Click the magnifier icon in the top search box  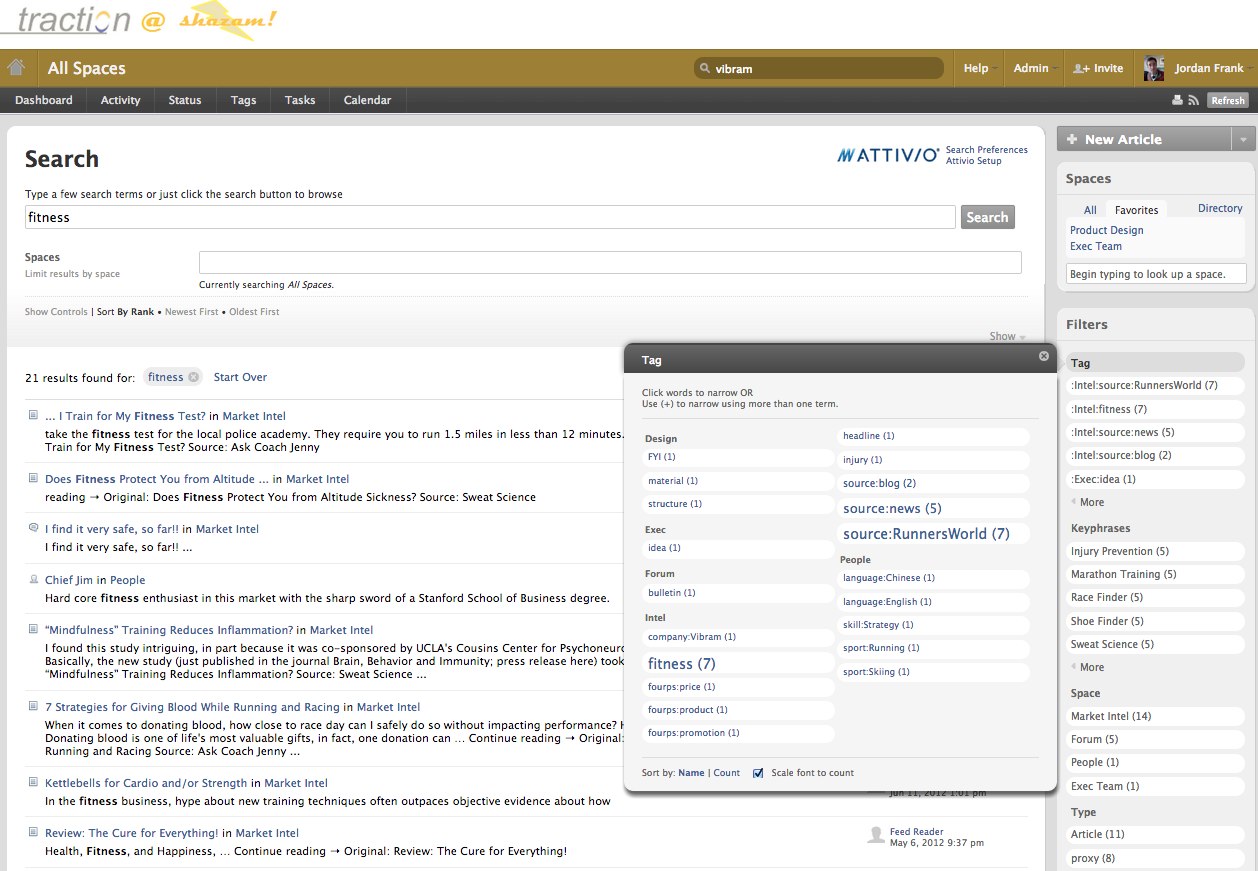click(x=705, y=69)
